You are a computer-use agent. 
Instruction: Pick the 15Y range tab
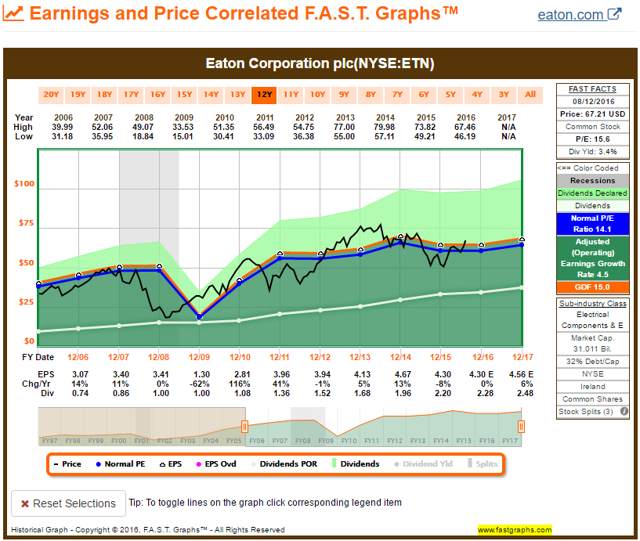[x=184, y=95]
